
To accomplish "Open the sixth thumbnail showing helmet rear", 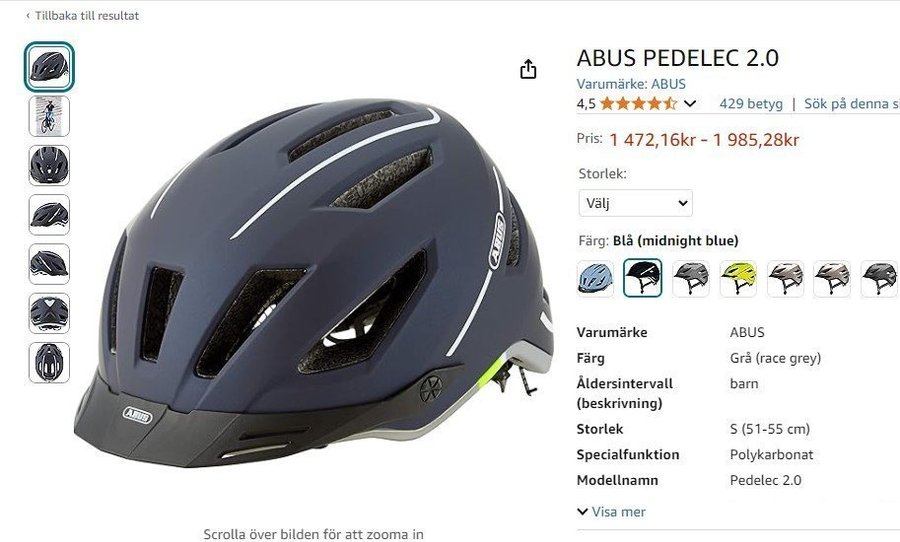I will click(49, 313).
